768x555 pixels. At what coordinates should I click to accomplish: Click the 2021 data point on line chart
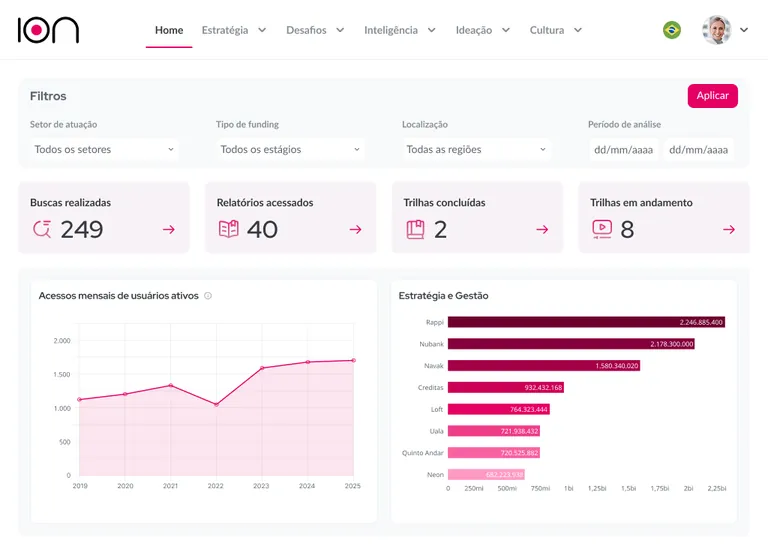tap(170, 385)
